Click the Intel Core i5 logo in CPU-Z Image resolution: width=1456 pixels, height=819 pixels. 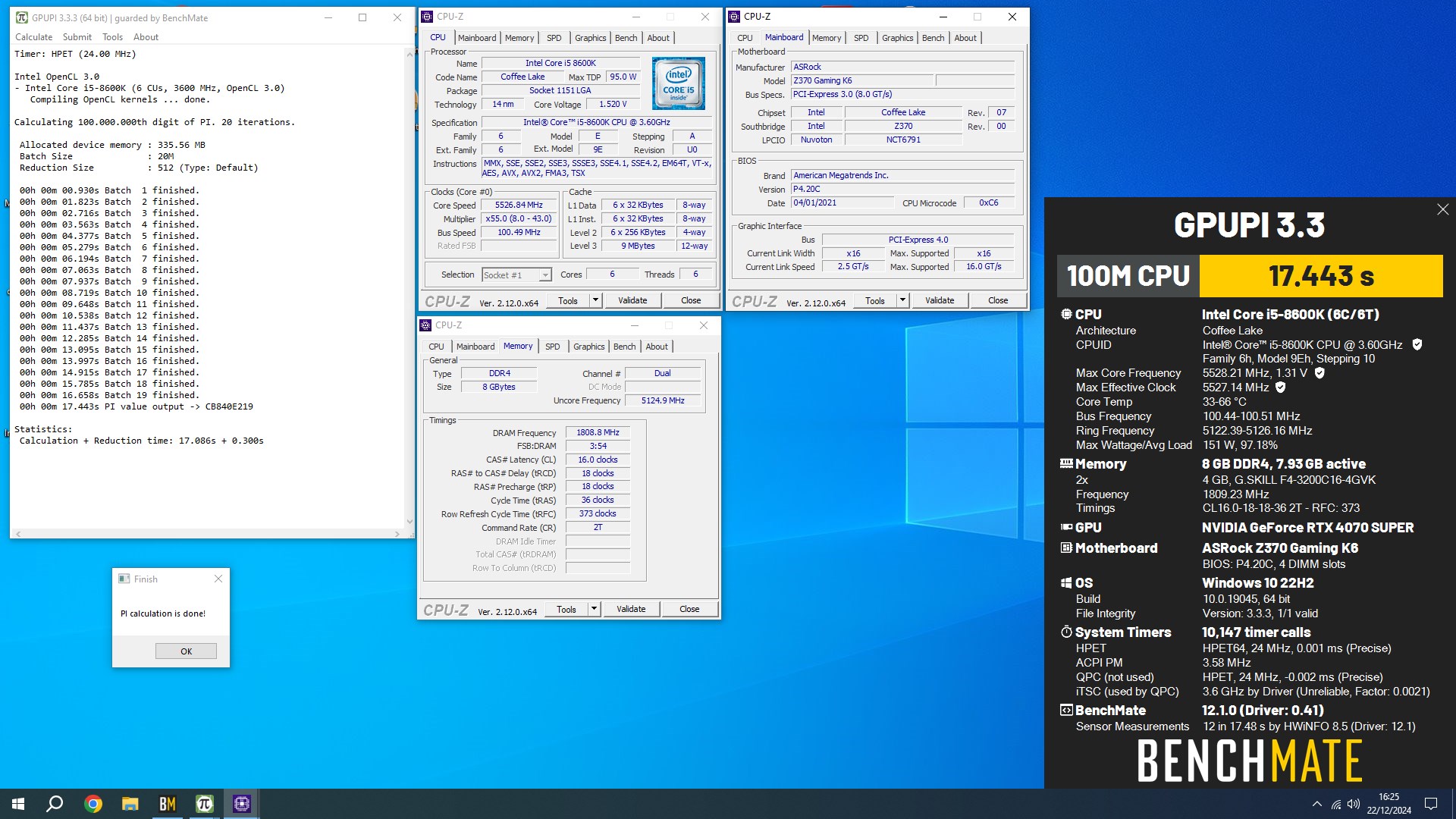point(678,83)
